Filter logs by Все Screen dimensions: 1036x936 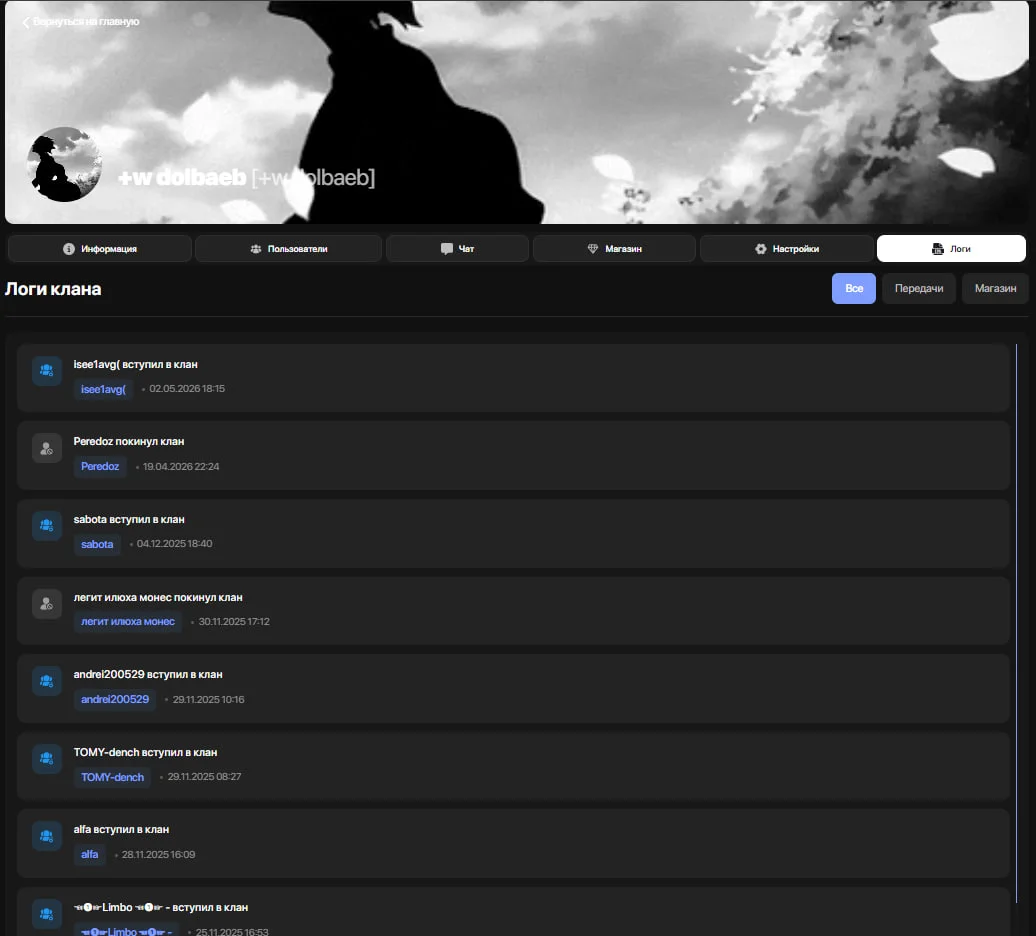[854, 289]
